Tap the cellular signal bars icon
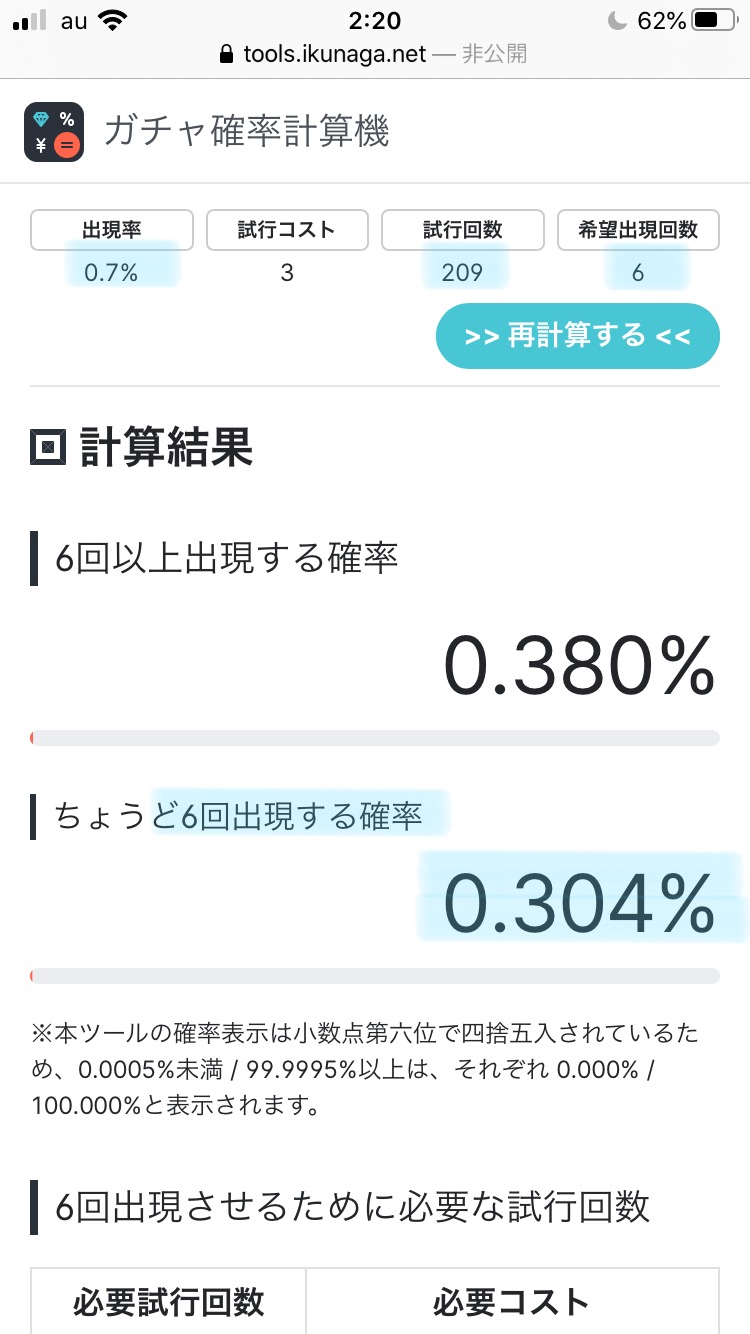This screenshot has height=1334, width=750. click(x=31, y=21)
